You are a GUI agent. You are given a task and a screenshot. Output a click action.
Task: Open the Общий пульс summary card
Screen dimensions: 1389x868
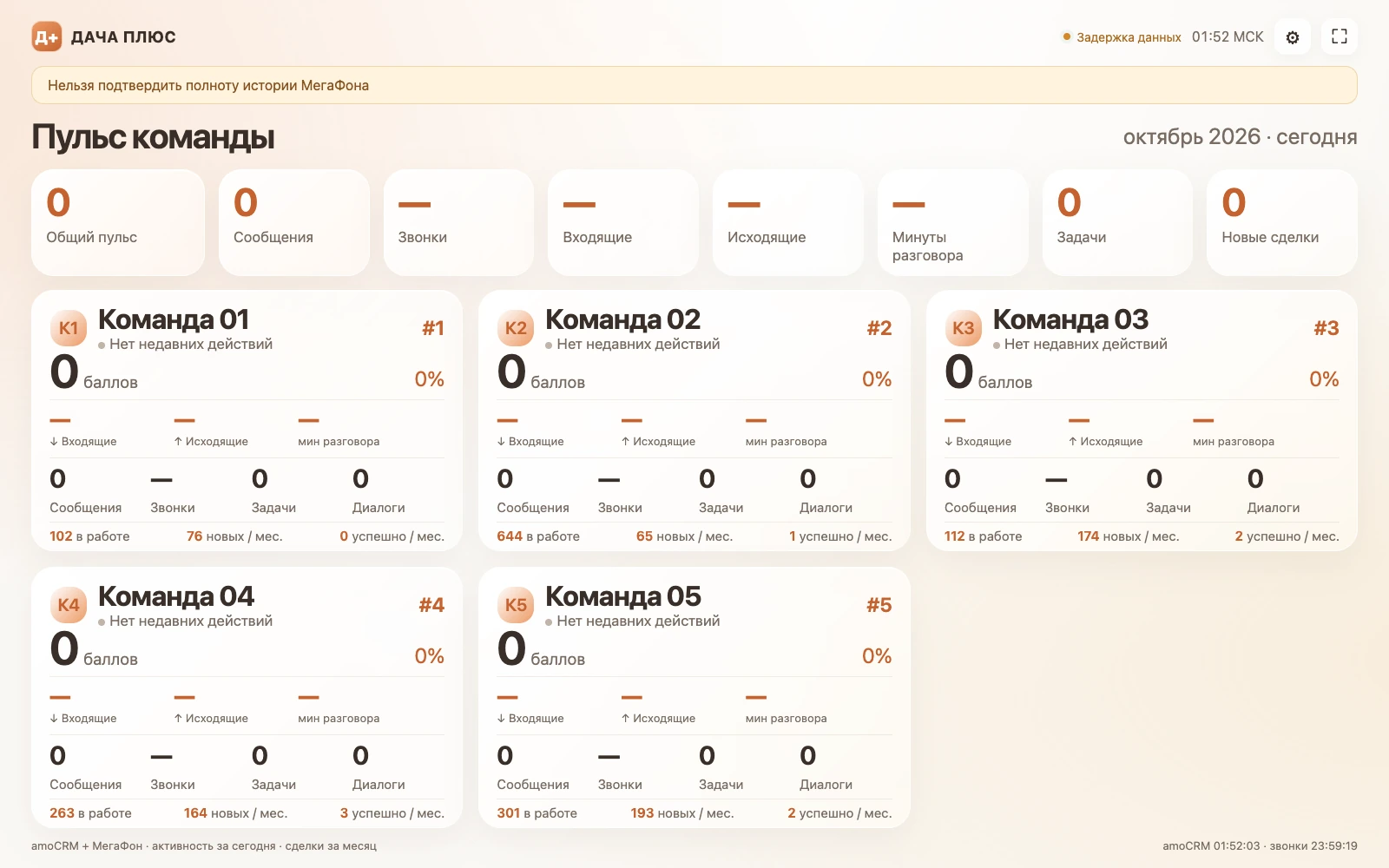[x=118, y=222]
